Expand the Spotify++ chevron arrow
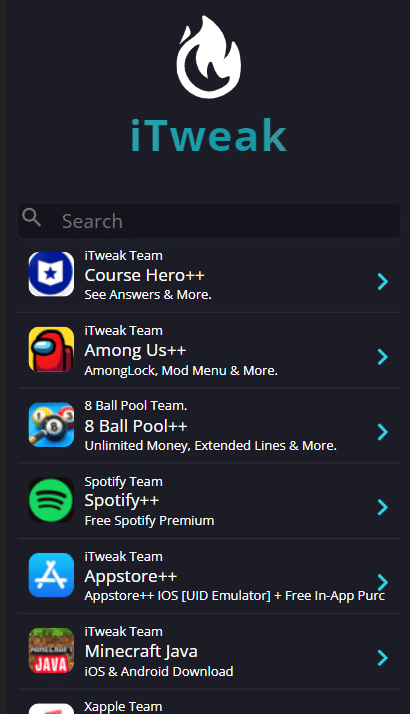The image size is (410, 714). tap(383, 507)
